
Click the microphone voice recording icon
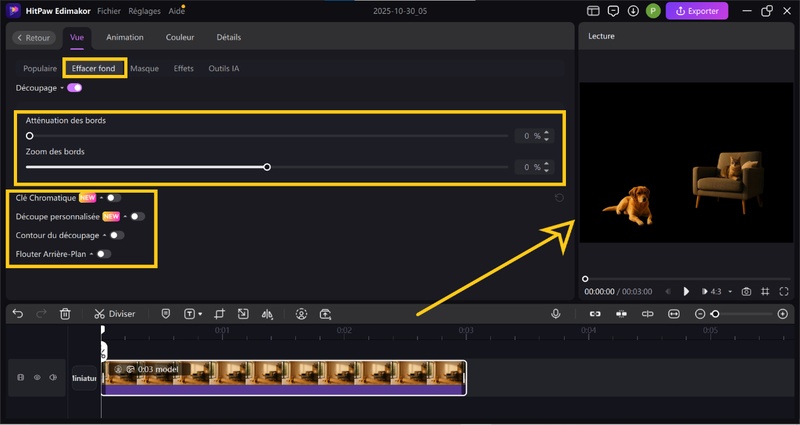555,314
